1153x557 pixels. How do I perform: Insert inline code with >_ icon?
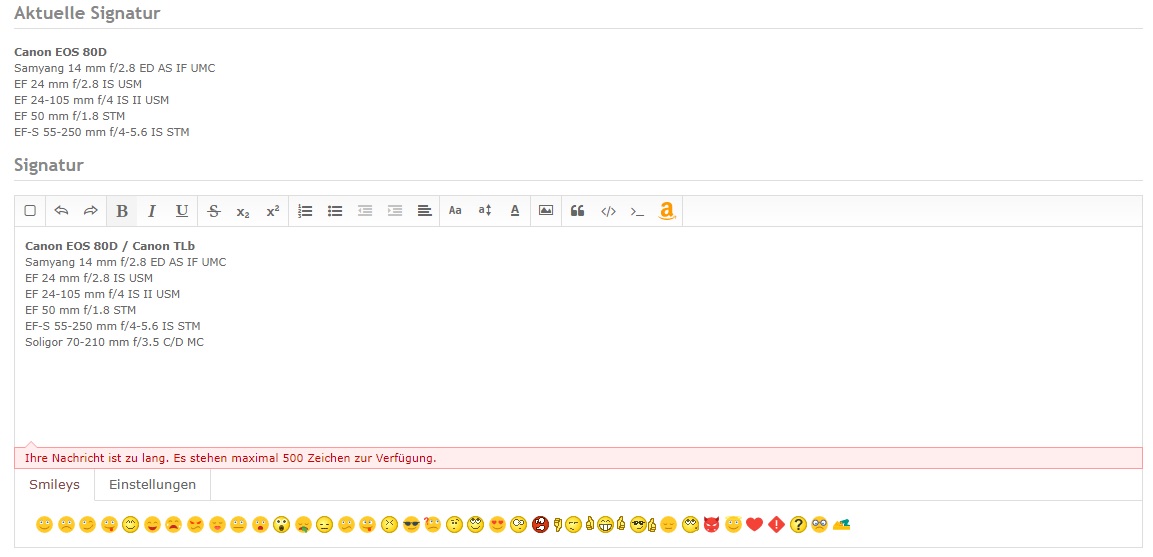[x=637, y=211]
